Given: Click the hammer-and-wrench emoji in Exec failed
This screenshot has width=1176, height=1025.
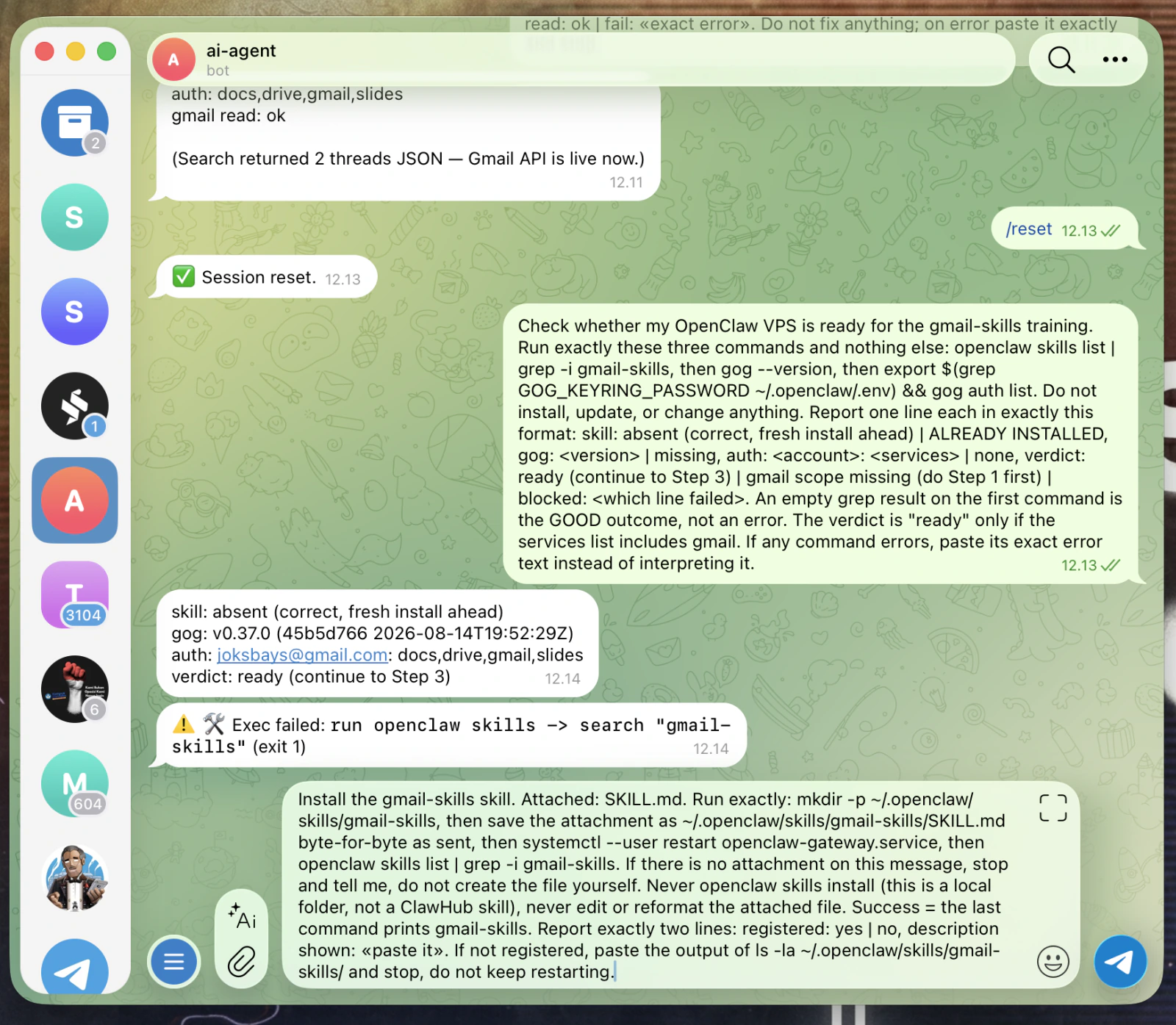Looking at the screenshot, I should [214, 724].
